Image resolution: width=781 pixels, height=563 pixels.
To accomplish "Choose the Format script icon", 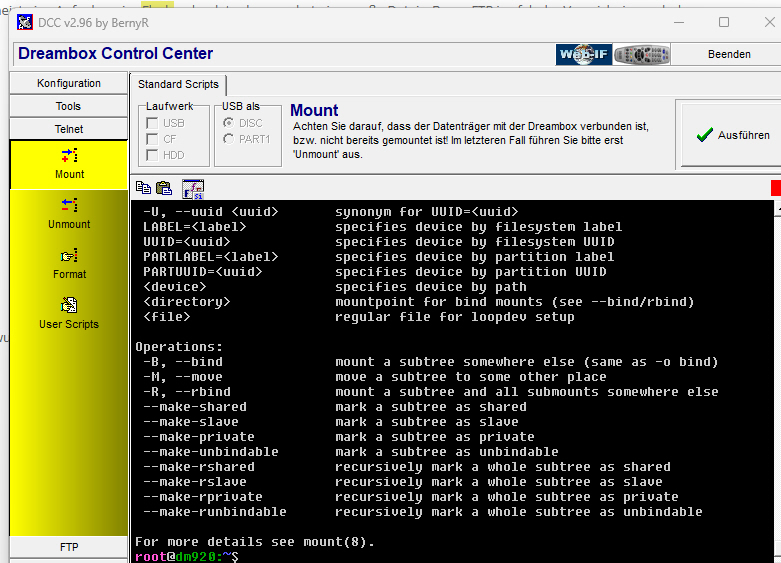I will click(x=69, y=256).
